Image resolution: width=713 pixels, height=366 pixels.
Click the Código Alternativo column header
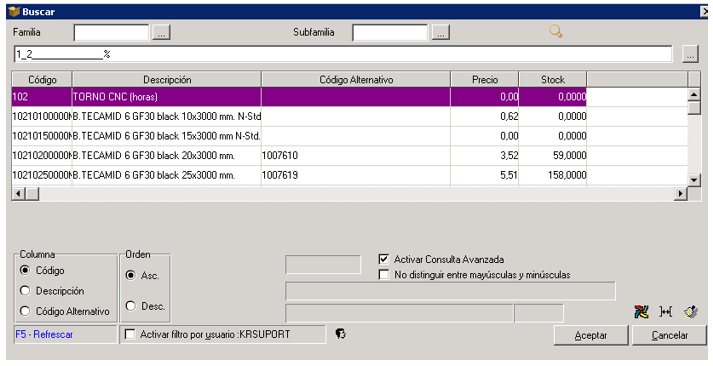[356, 80]
